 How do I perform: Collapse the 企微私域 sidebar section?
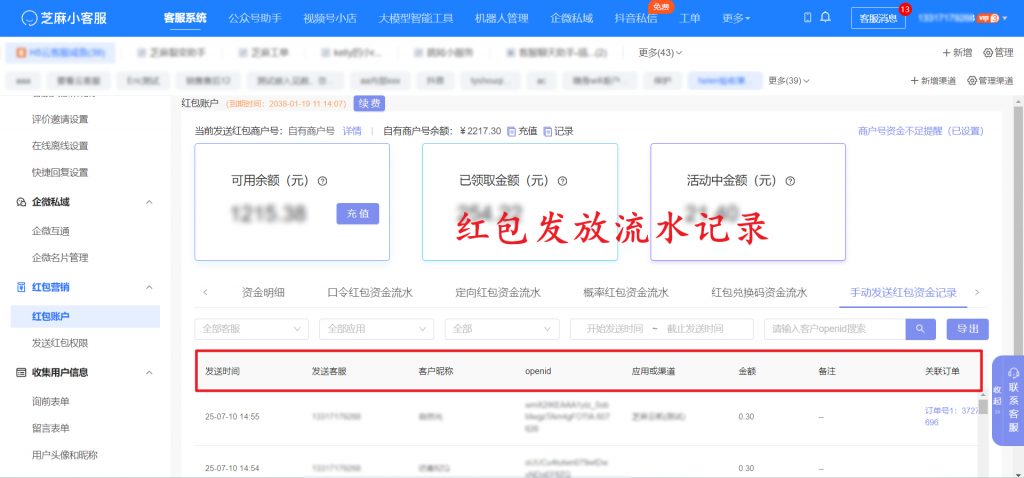click(149, 202)
